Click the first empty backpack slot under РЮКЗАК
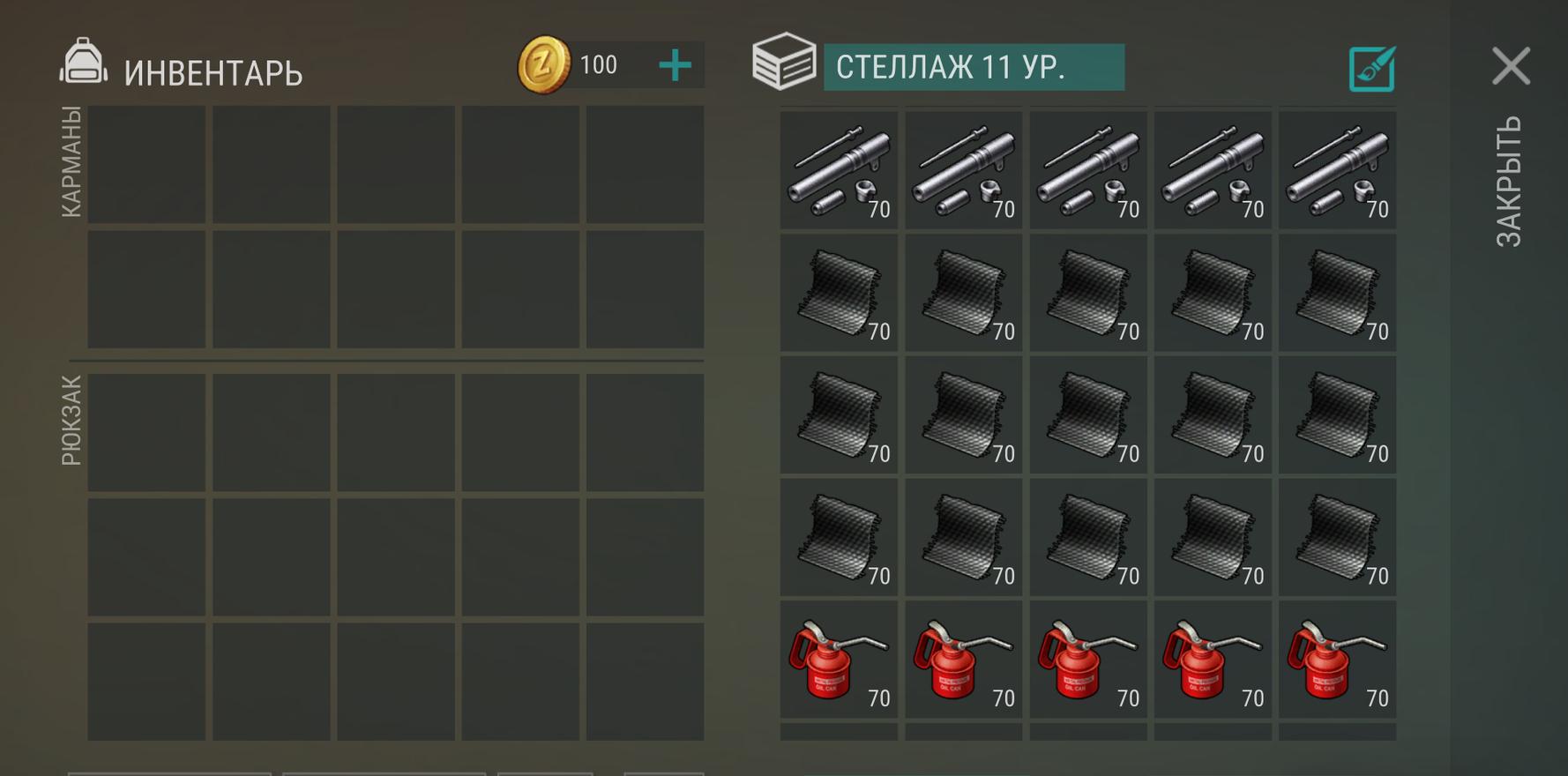 146,432
